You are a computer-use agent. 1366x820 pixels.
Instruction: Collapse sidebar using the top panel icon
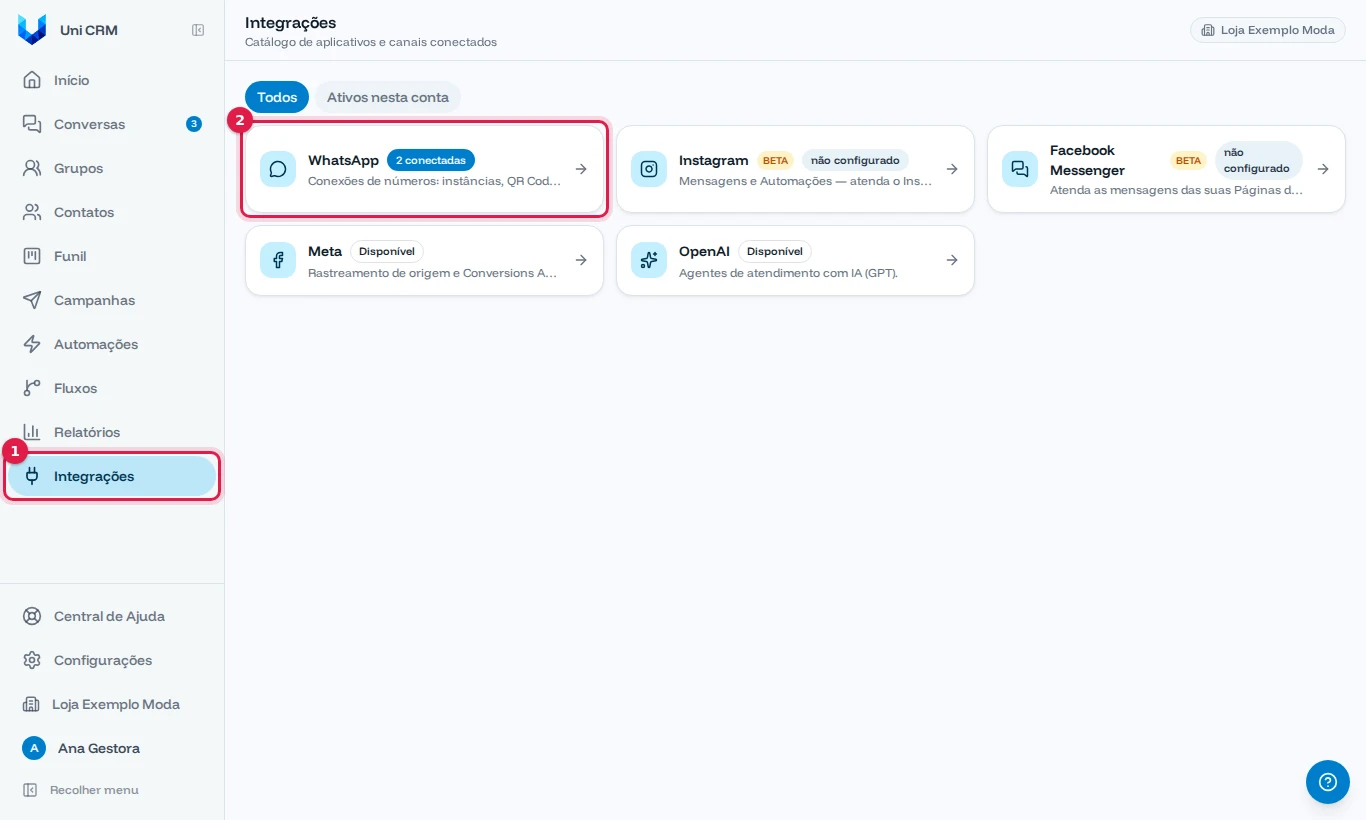(x=198, y=30)
